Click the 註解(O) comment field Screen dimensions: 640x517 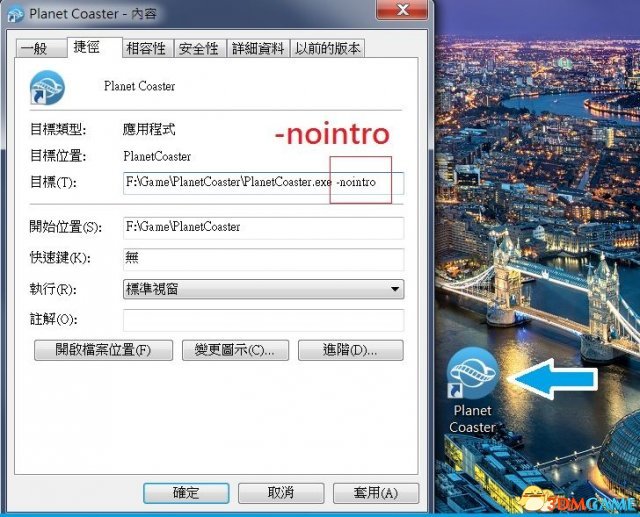click(x=263, y=320)
